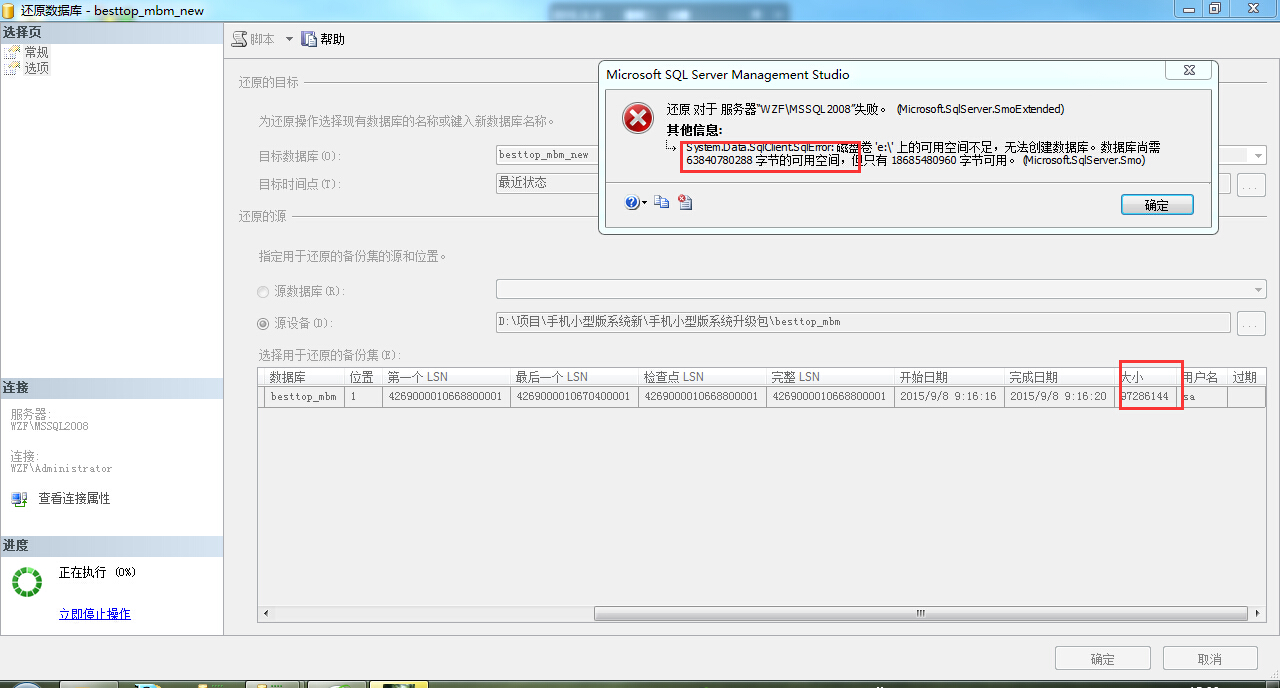Click the 42690000010670400001 LSN cell
The width and height of the screenshot is (1280, 688).
(574, 396)
